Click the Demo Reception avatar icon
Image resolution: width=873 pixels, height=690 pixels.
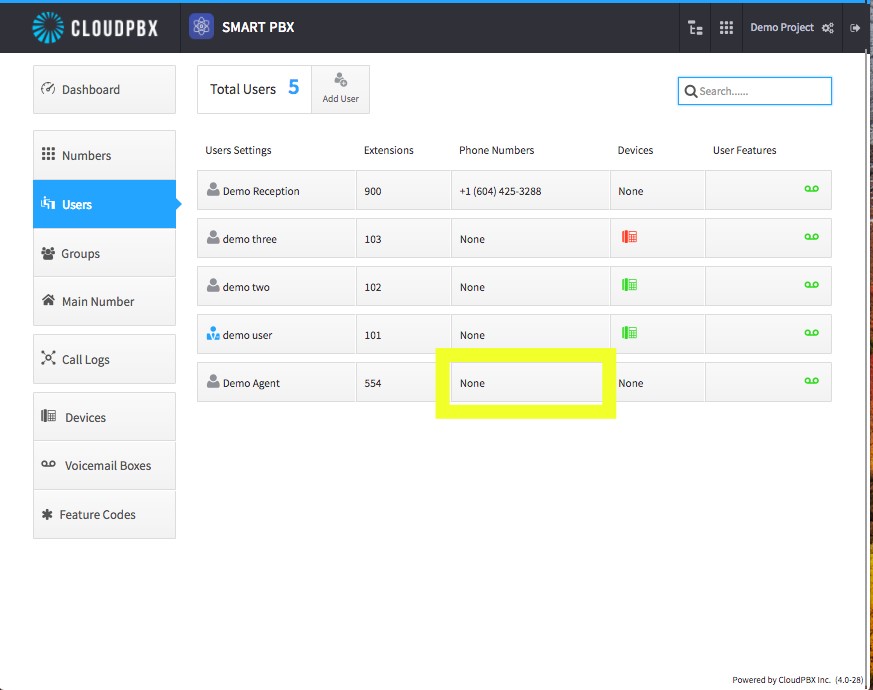click(x=213, y=189)
